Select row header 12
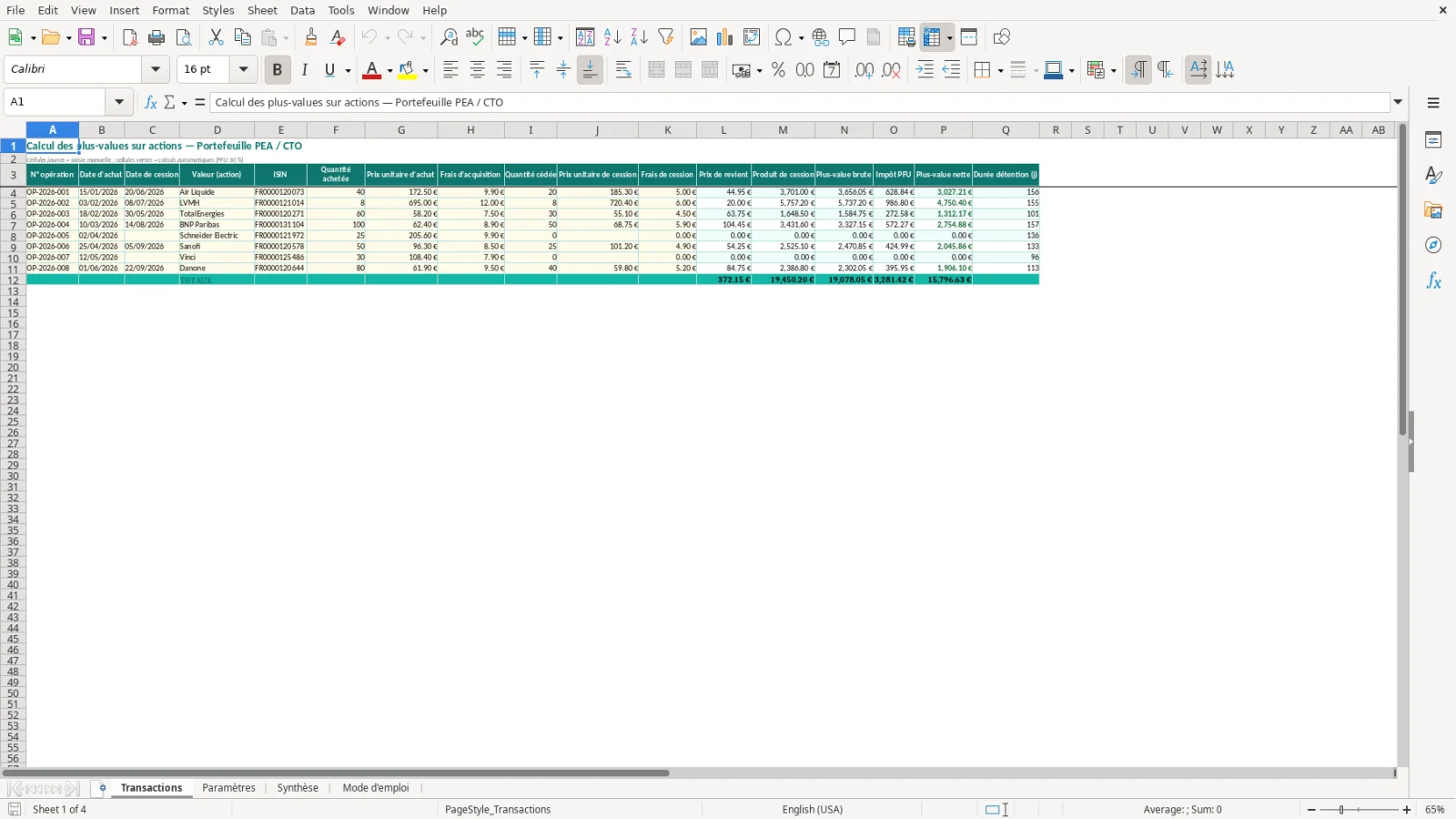Viewport: 1456px width, 819px height. 13,279
